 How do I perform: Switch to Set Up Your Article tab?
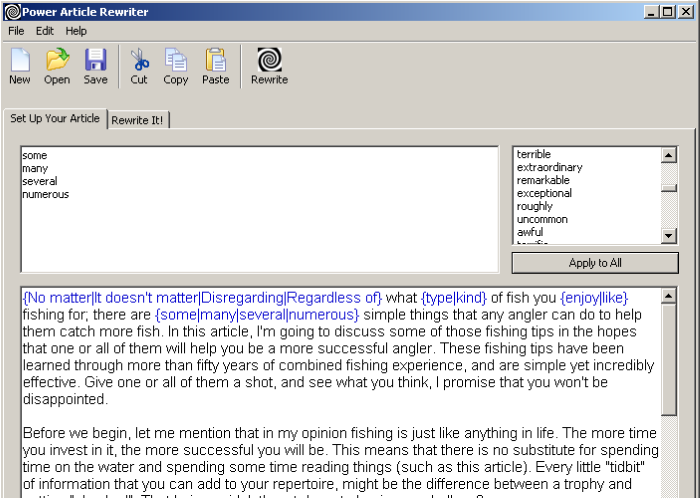click(55, 118)
